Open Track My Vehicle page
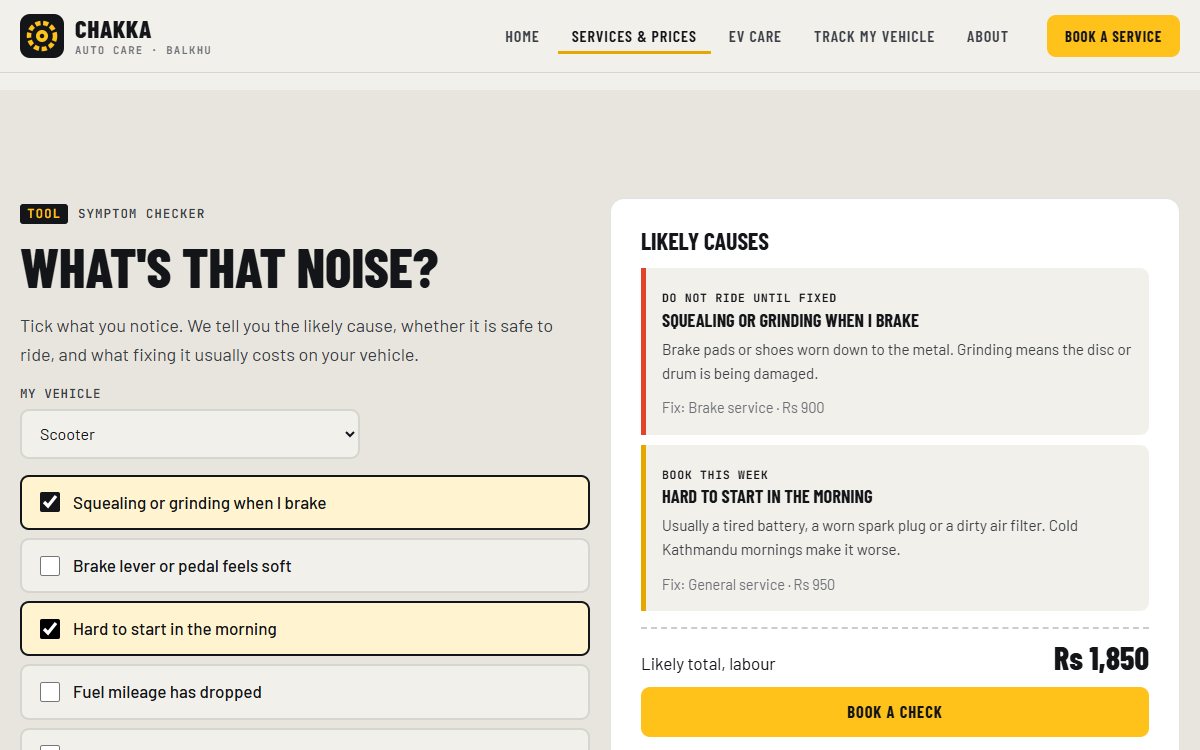 coord(874,37)
